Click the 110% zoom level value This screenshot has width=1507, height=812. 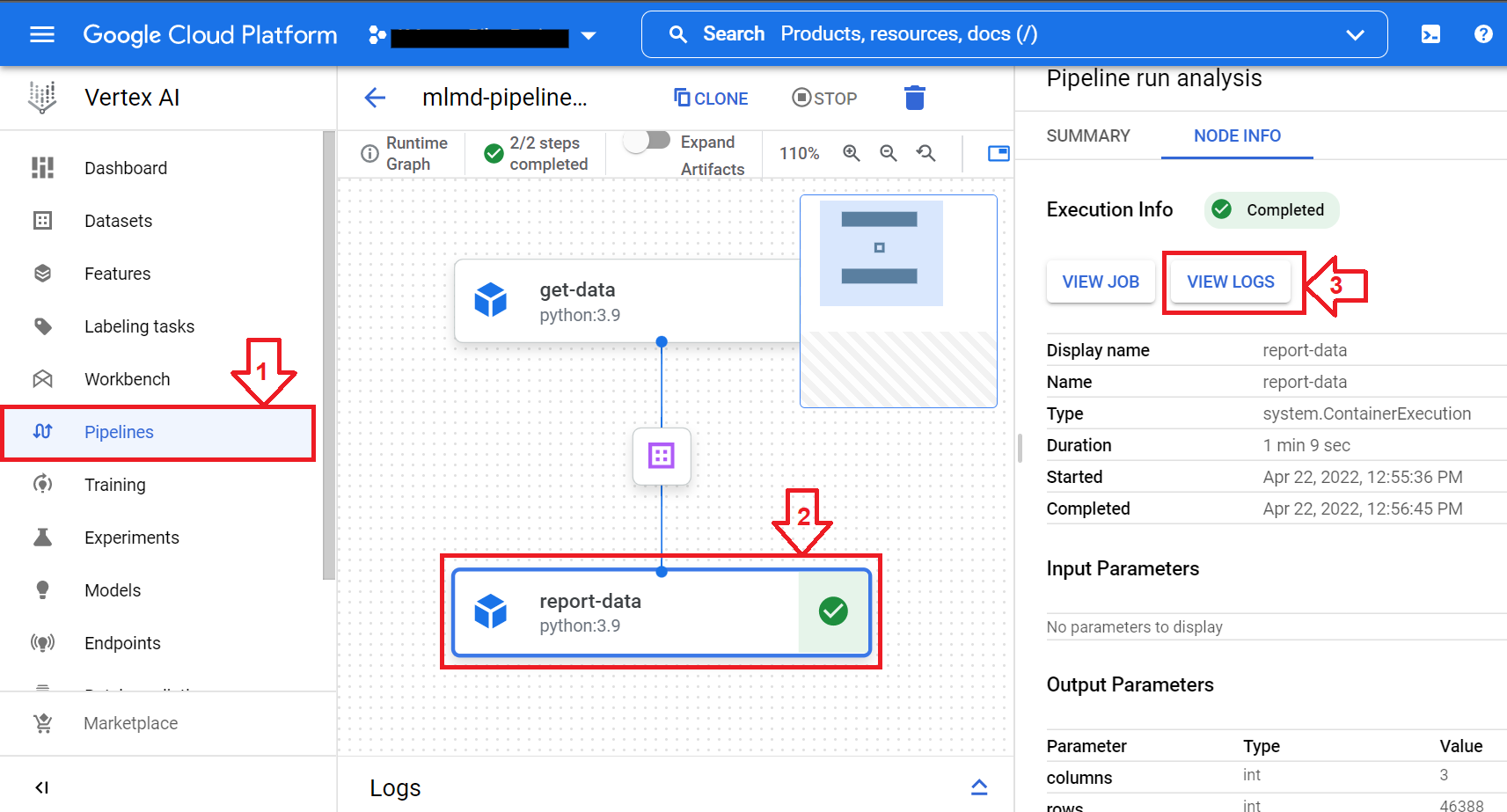click(800, 154)
